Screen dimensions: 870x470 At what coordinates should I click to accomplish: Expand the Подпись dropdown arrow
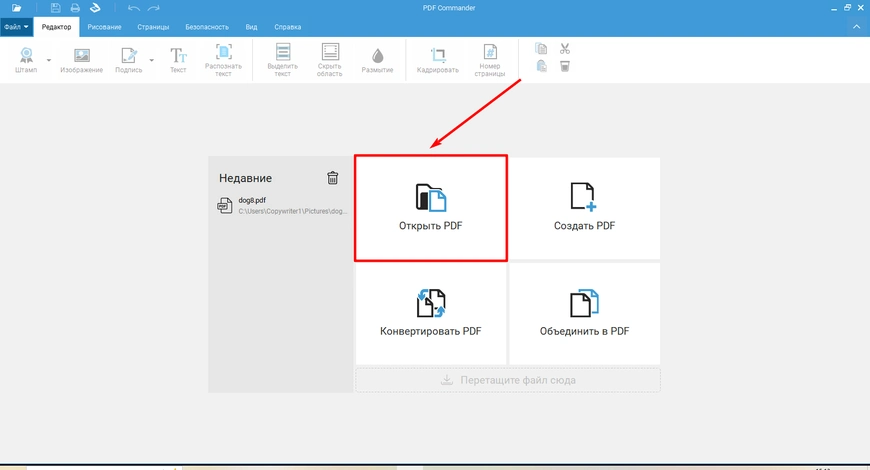click(151, 60)
